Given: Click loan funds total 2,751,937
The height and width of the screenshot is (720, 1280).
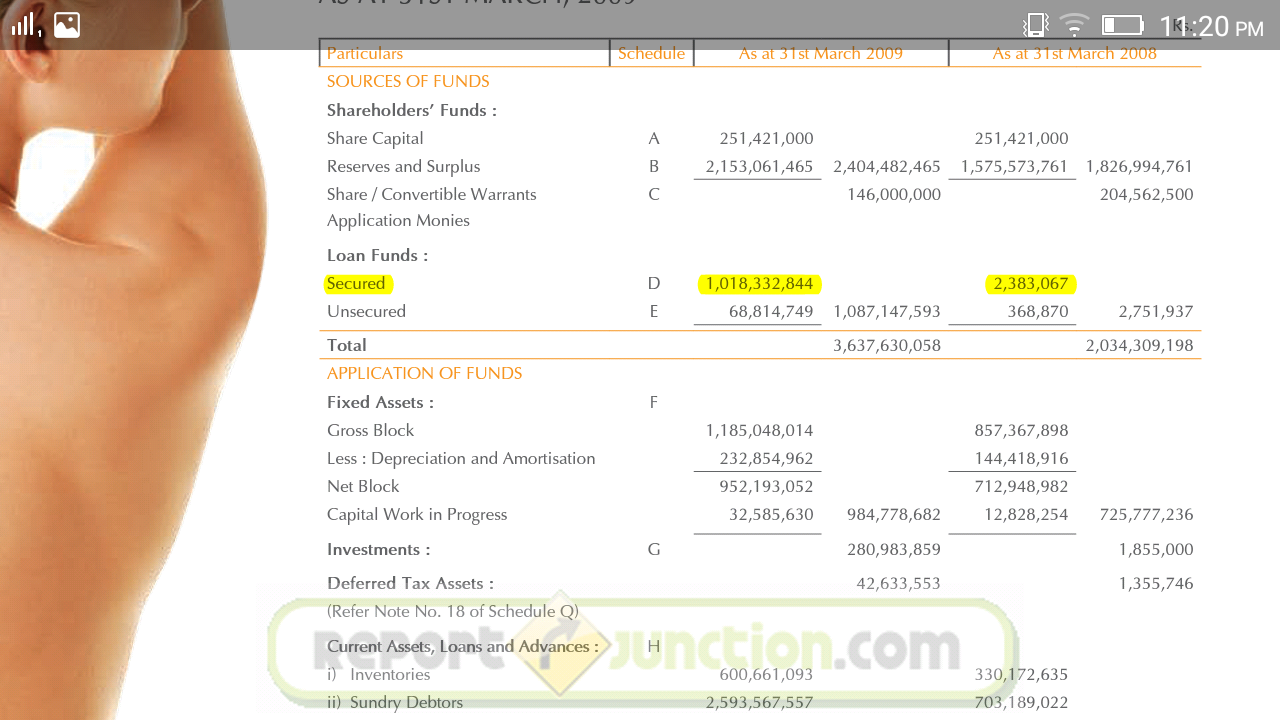Looking at the screenshot, I should 1156,311.
